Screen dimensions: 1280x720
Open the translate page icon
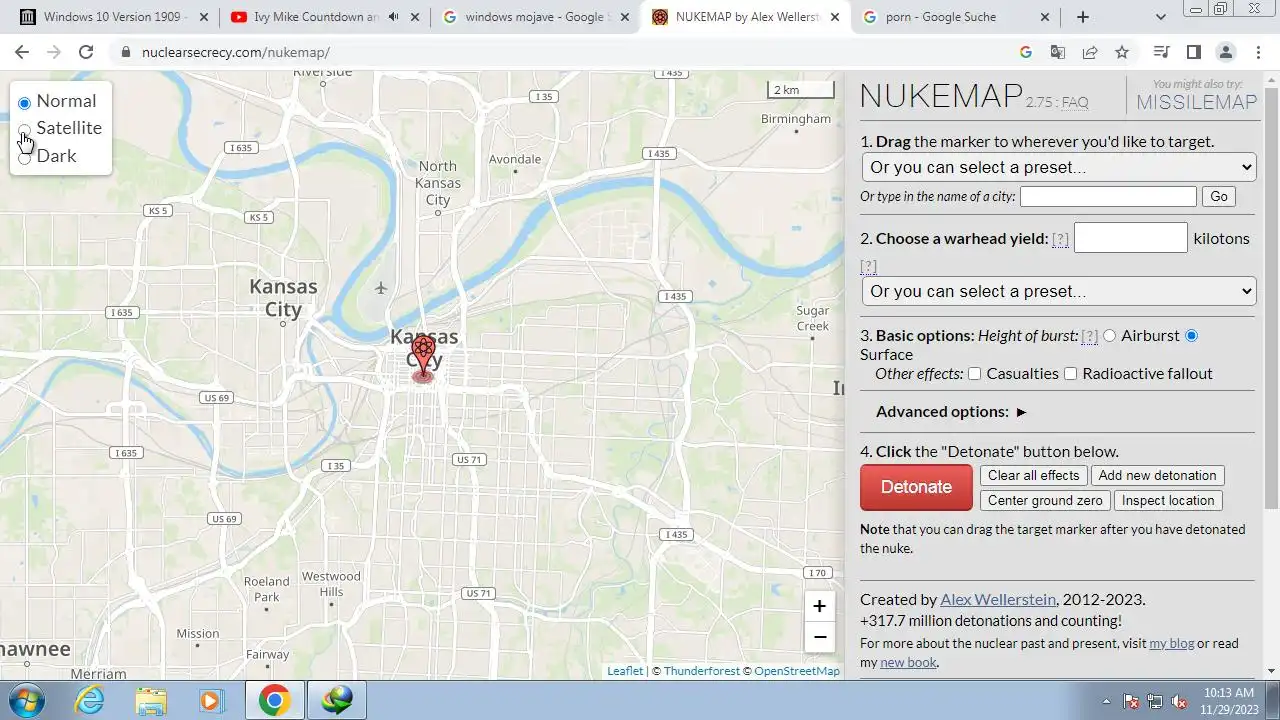[1057, 52]
